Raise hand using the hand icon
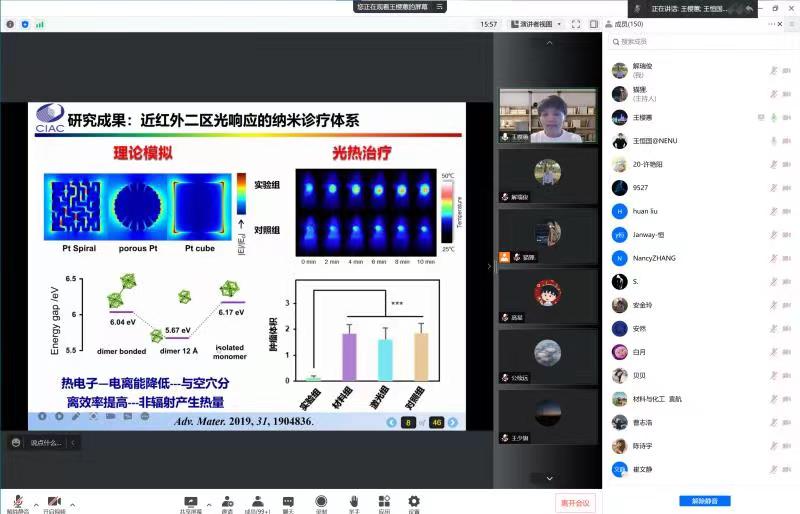Viewport: 800px width, 514px height. (353, 501)
